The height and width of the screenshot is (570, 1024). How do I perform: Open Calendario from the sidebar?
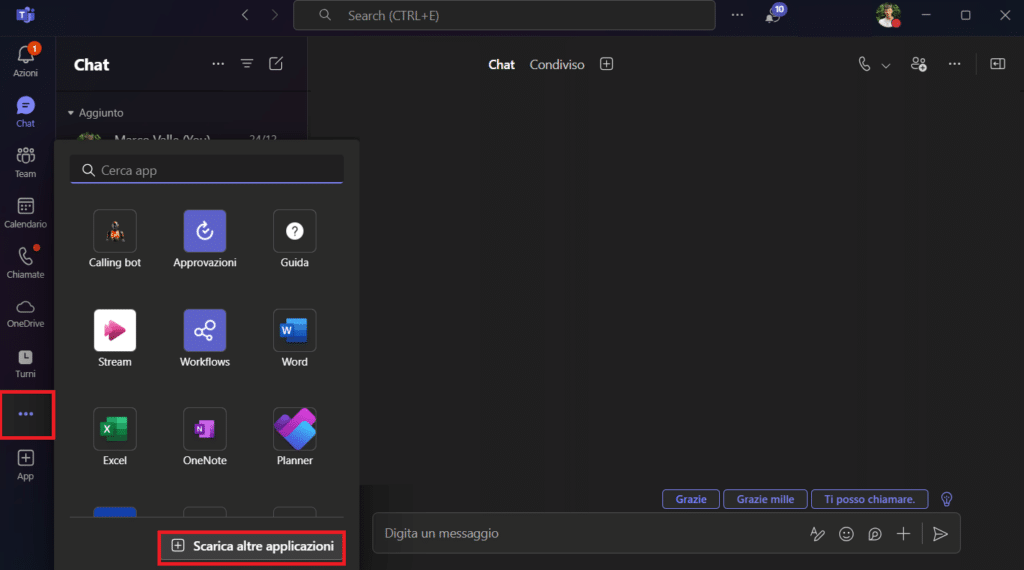(x=25, y=213)
